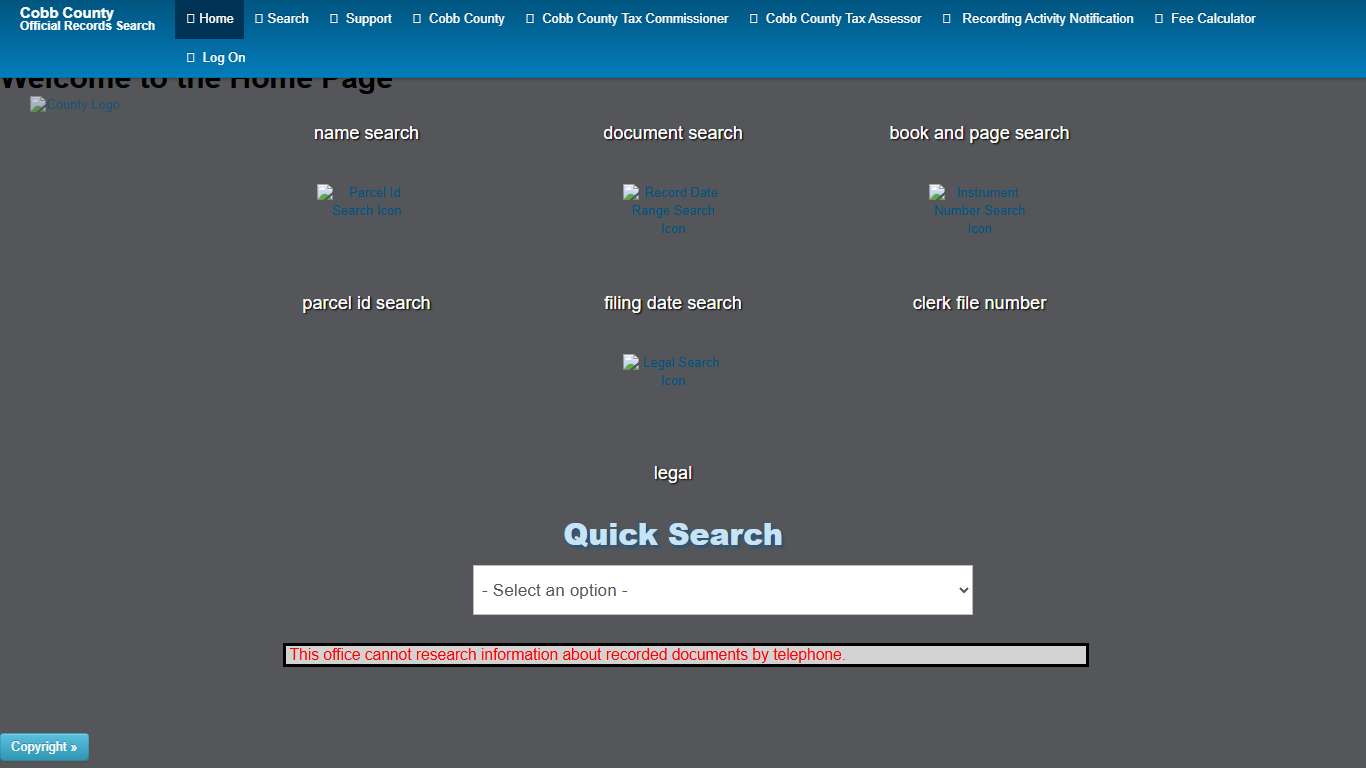1366x768 pixels.
Task: Open book and page search
Action: 978,132
